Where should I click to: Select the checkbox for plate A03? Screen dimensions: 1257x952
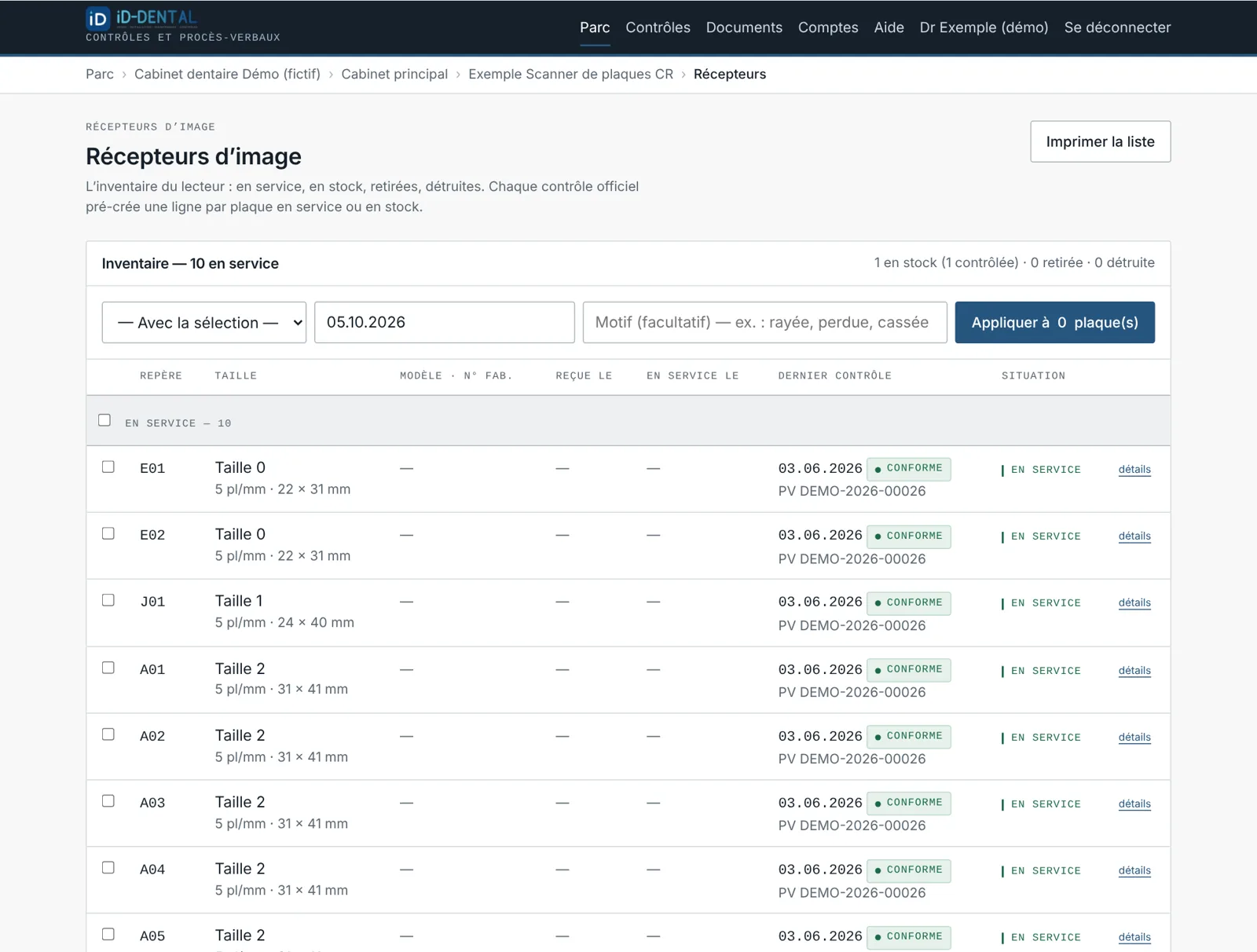click(108, 801)
